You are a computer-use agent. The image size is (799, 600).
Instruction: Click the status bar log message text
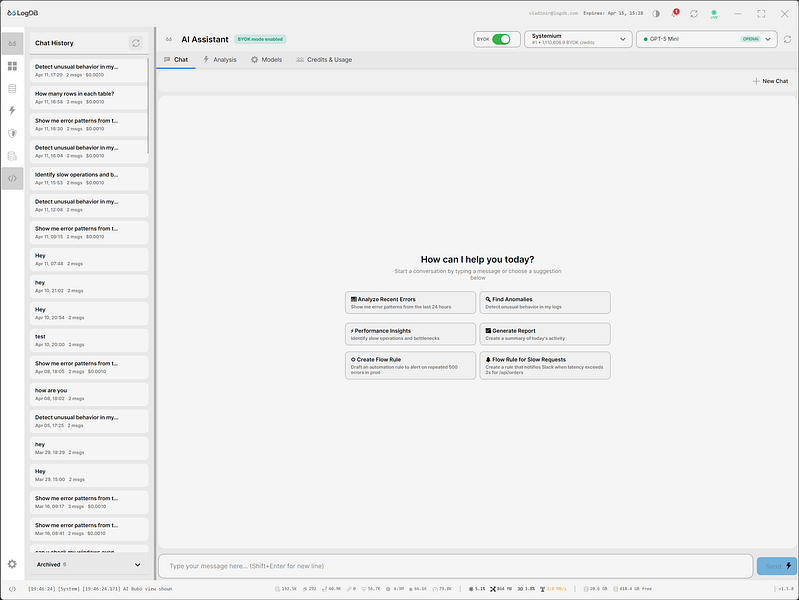click(x=100, y=589)
